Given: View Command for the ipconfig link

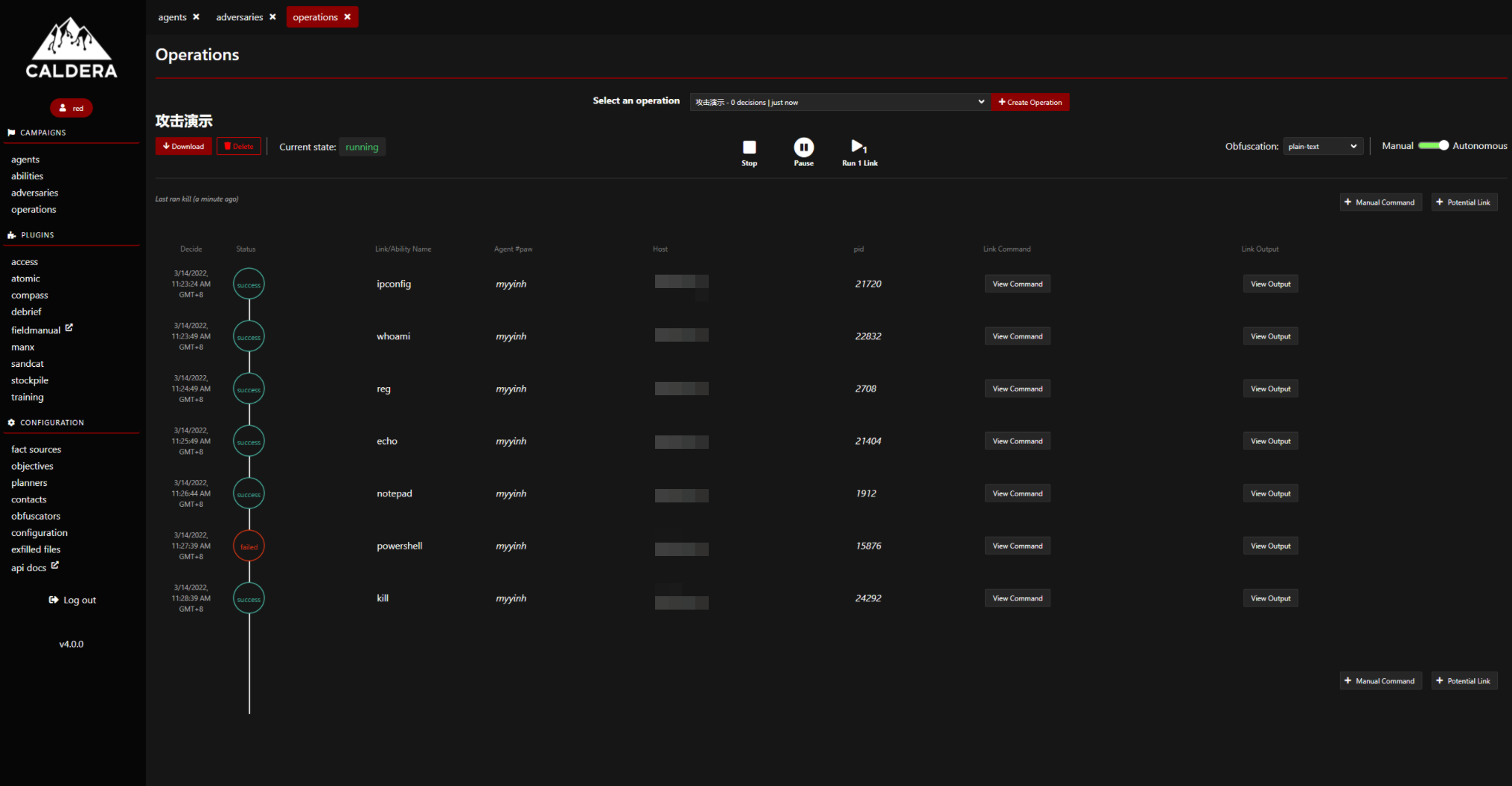Looking at the screenshot, I should [x=1017, y=284].
